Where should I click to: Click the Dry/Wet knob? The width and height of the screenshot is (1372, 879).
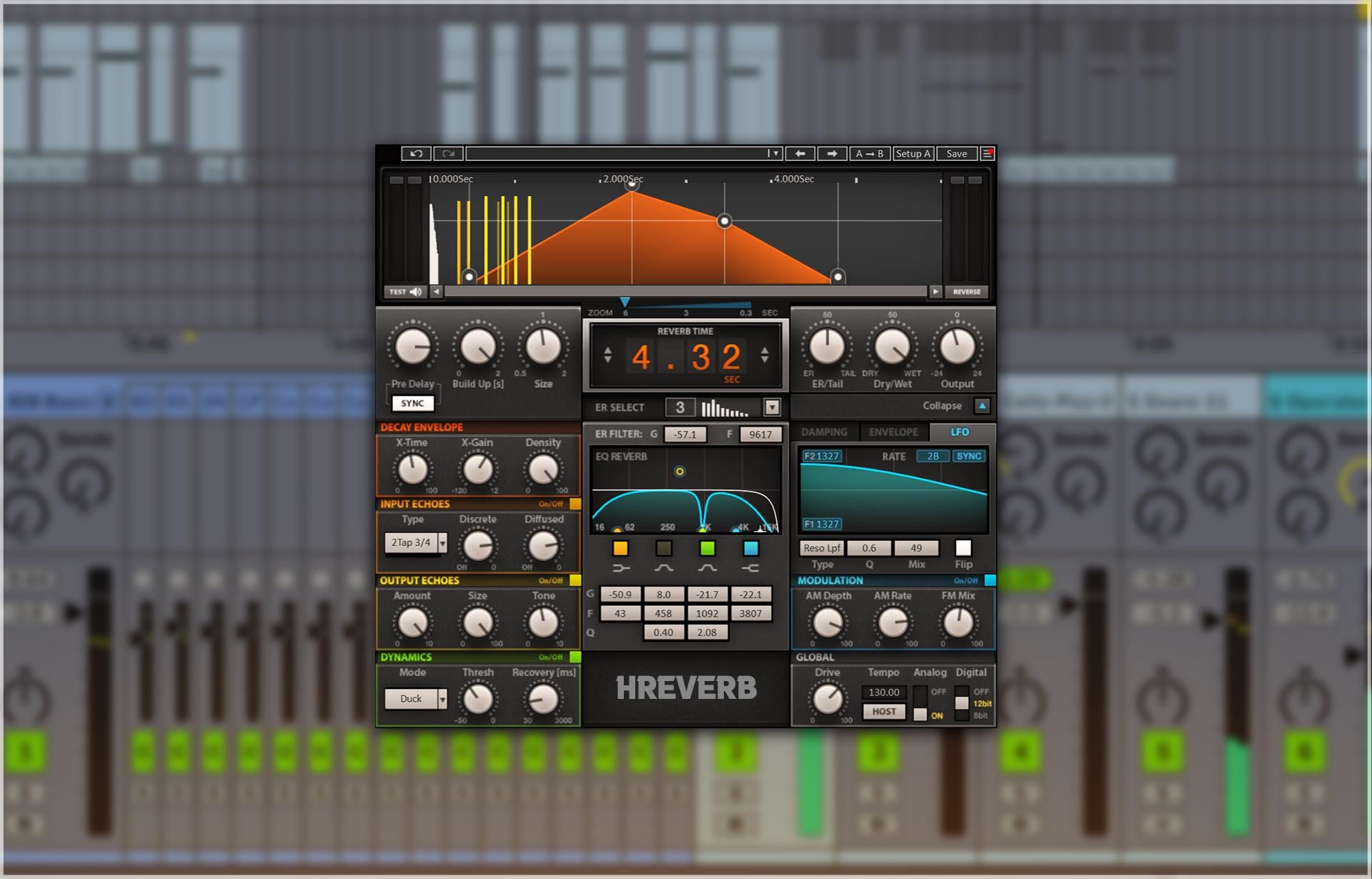coord(892,347)
